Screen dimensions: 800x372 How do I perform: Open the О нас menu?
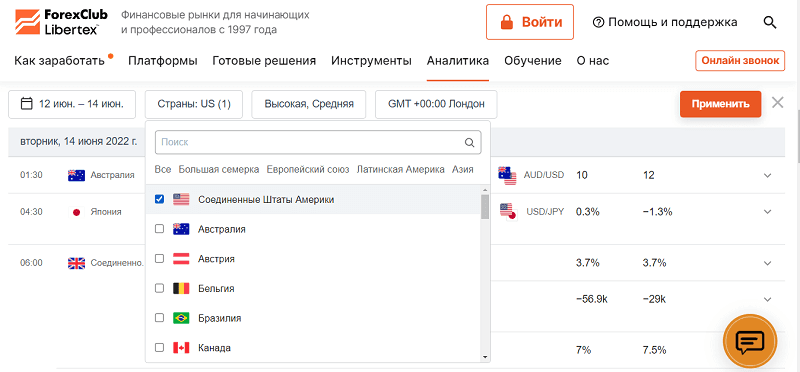[x=593, y=61]
